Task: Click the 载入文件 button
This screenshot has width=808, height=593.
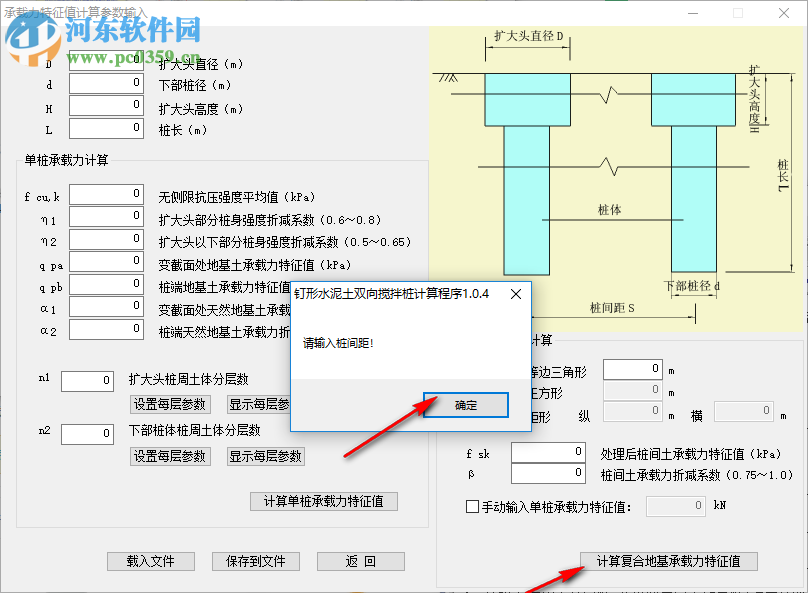Action: click(x=150, y=561)
